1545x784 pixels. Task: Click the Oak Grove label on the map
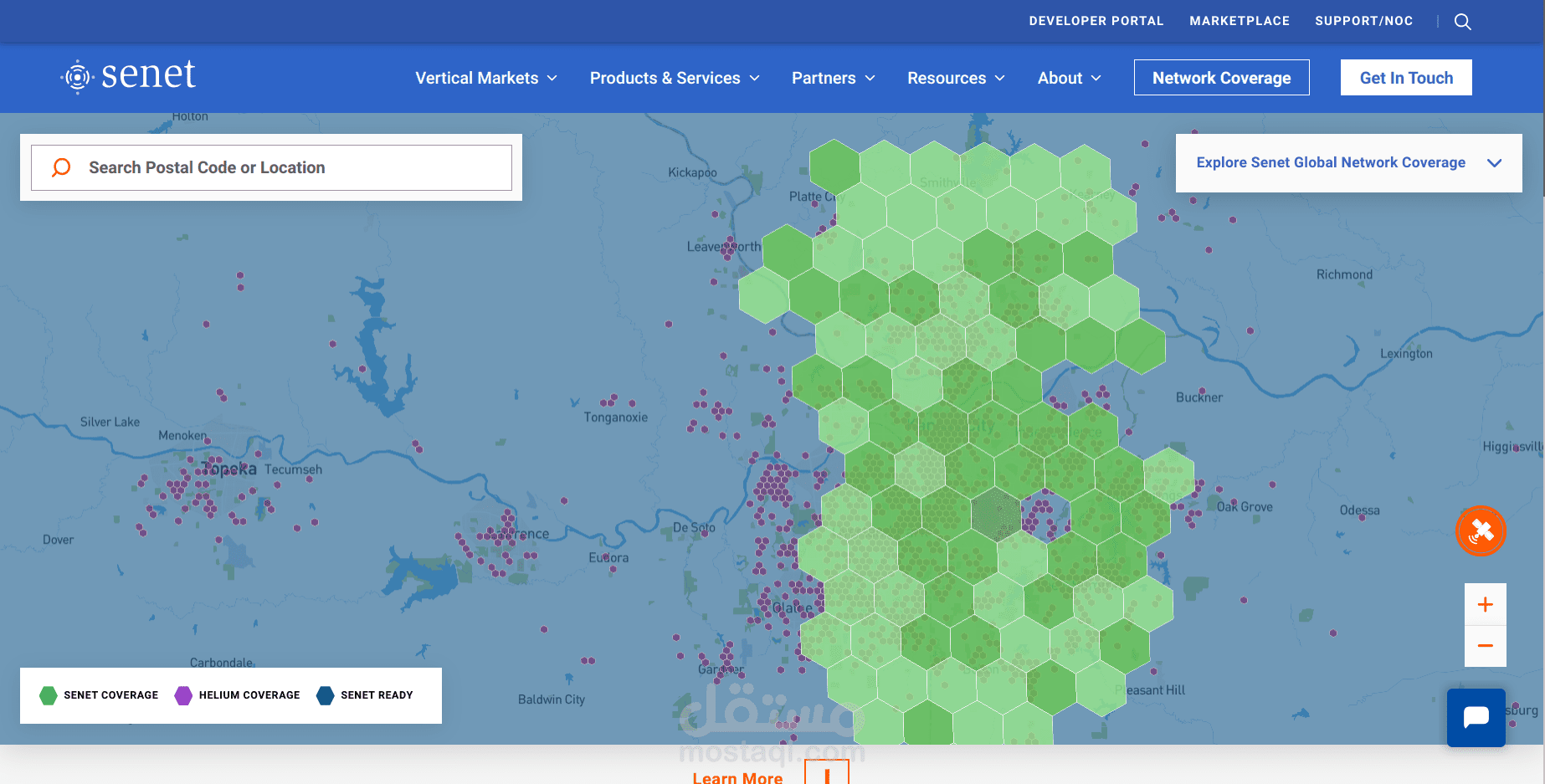tap(1245, 507)
